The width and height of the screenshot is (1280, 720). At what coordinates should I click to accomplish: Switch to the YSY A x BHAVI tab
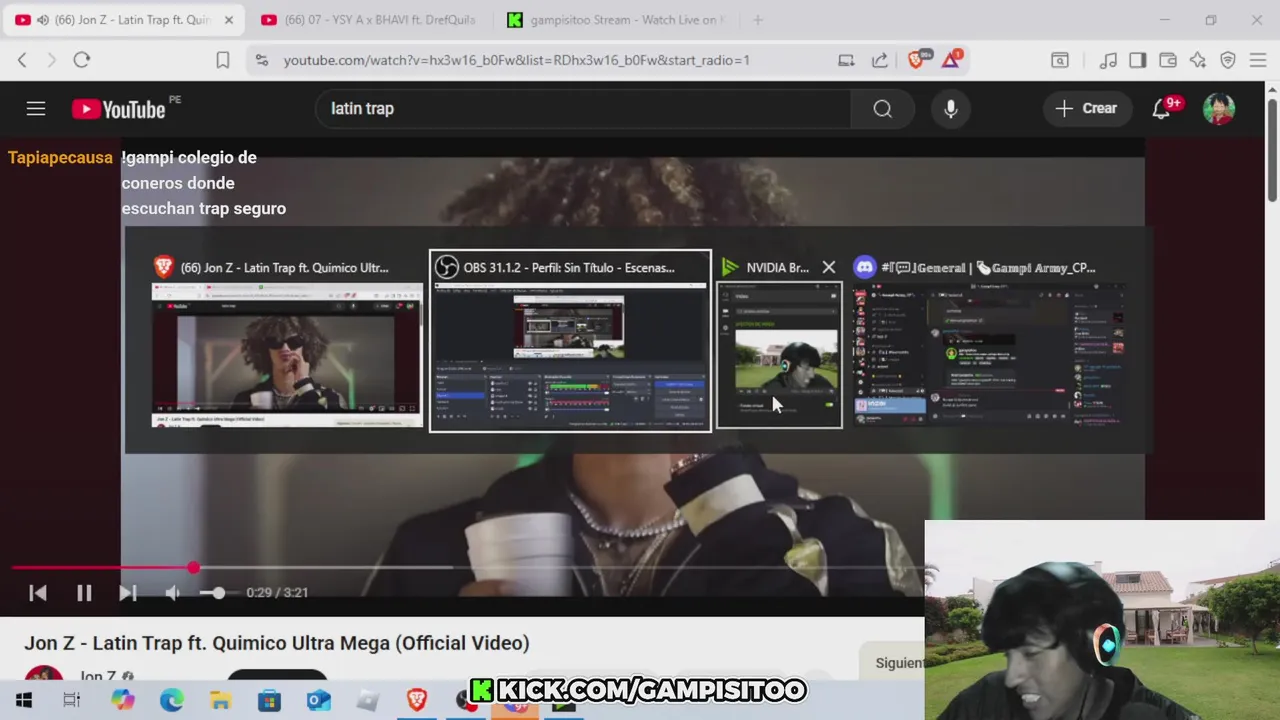pyautogui.click(x=370, y=20)
